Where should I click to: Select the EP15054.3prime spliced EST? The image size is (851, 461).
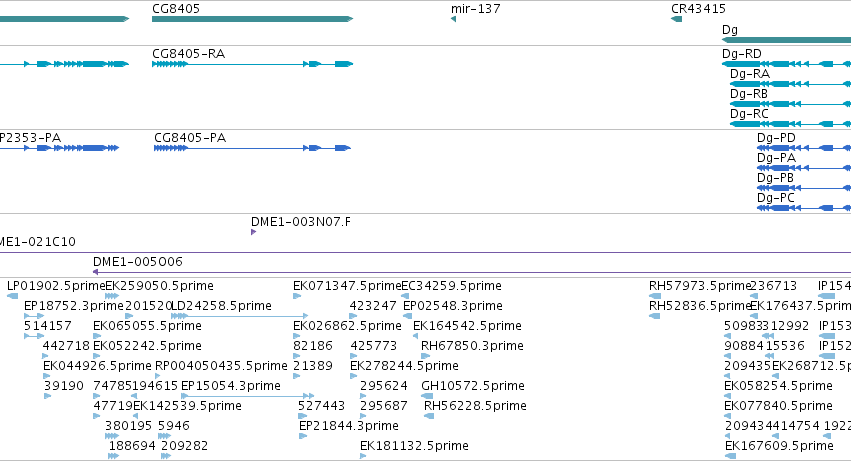click(x=247, y=396)
